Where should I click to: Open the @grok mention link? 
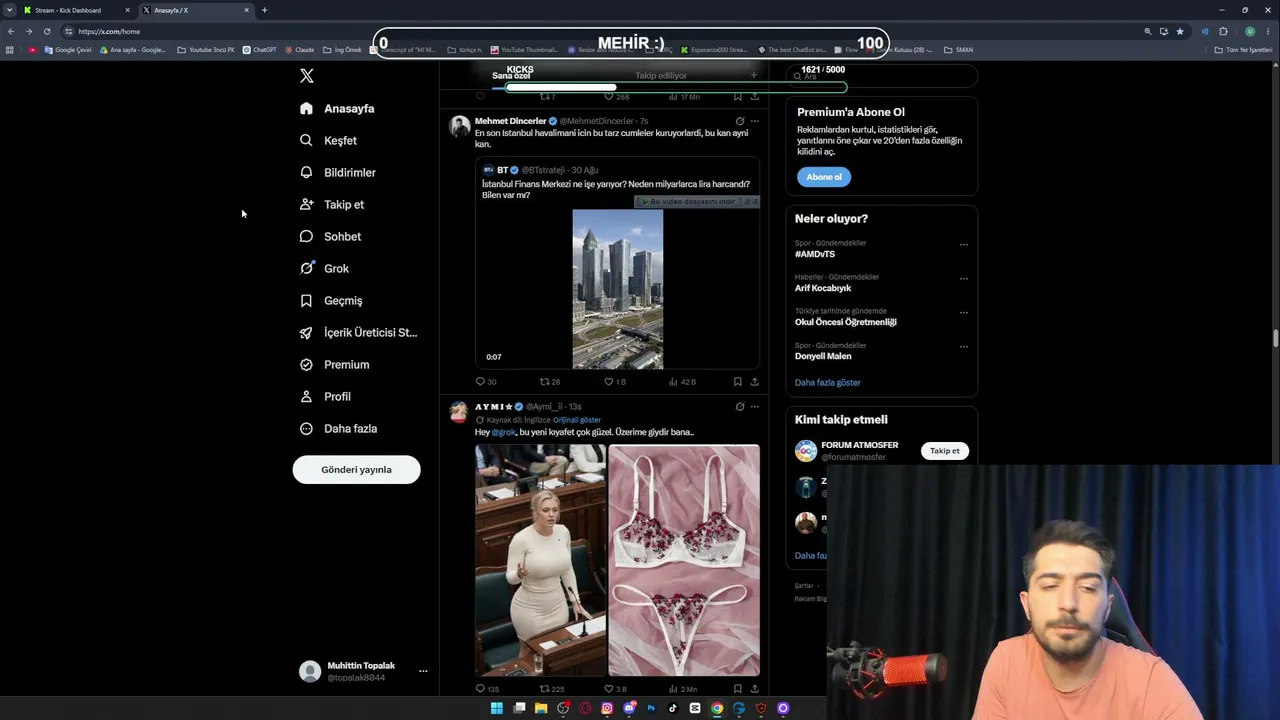click(503, 432)
